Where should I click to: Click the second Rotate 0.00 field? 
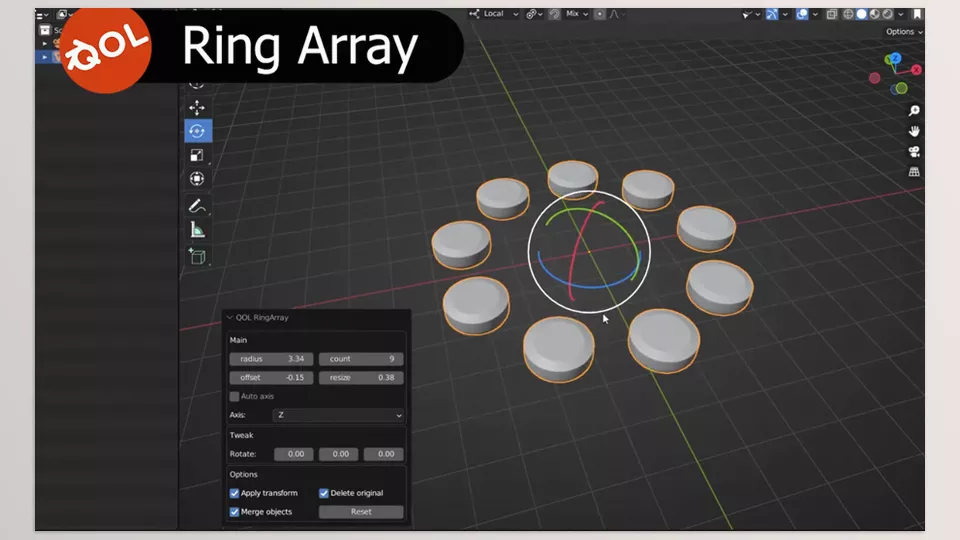[339, 454]
